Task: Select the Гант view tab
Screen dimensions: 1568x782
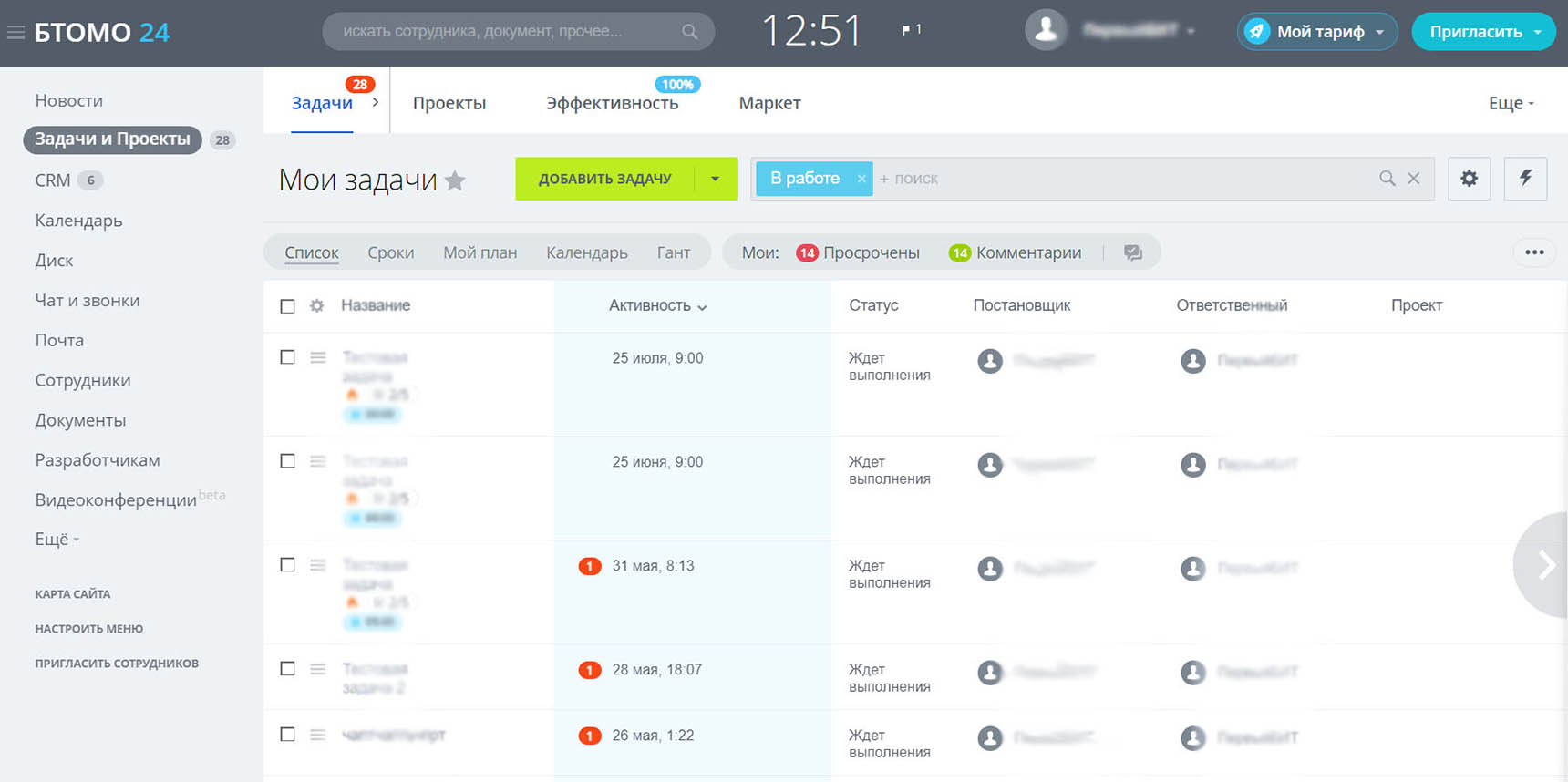Action: 673,252
